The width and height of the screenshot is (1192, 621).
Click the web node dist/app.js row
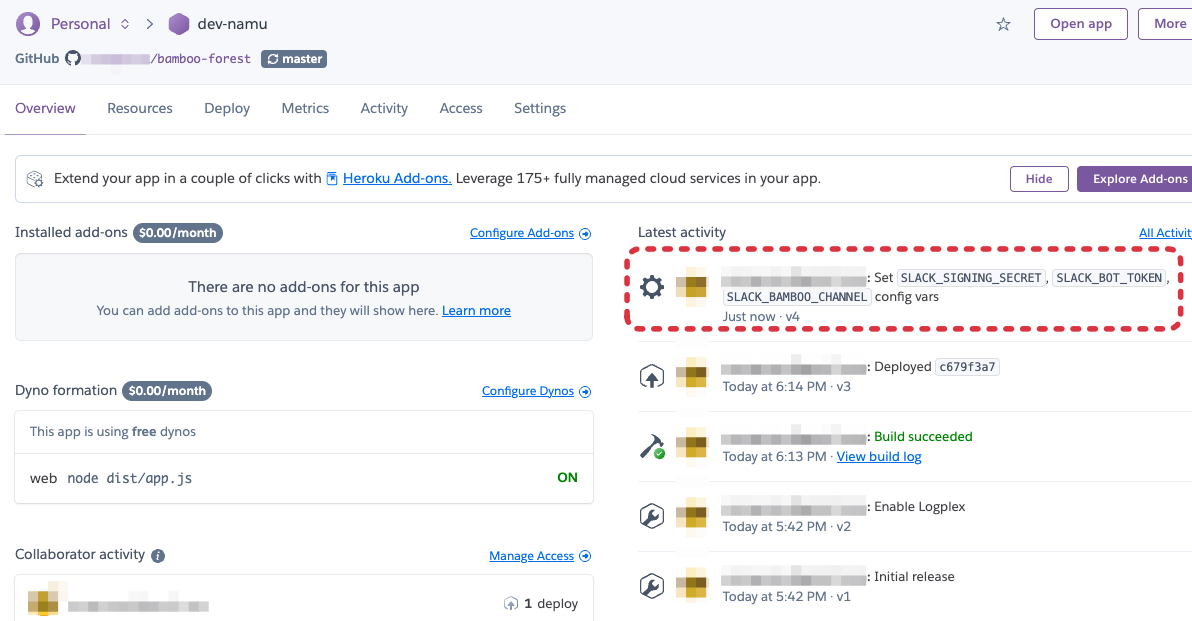[304, 478]
